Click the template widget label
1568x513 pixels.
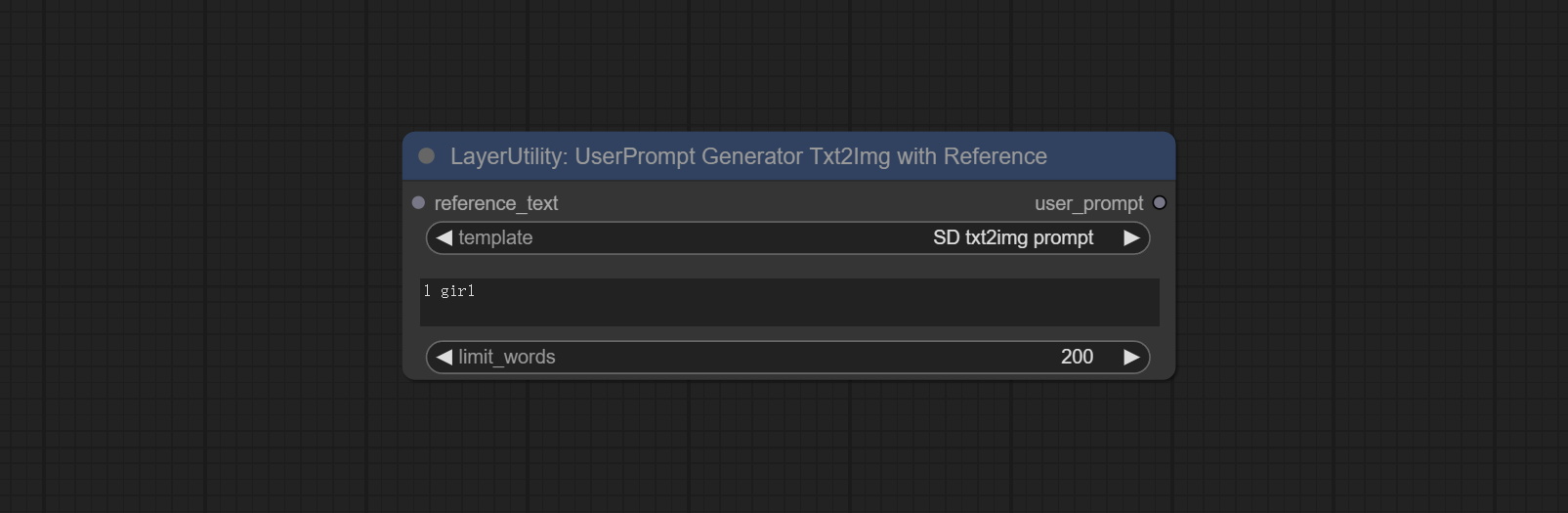coord(495,238)
